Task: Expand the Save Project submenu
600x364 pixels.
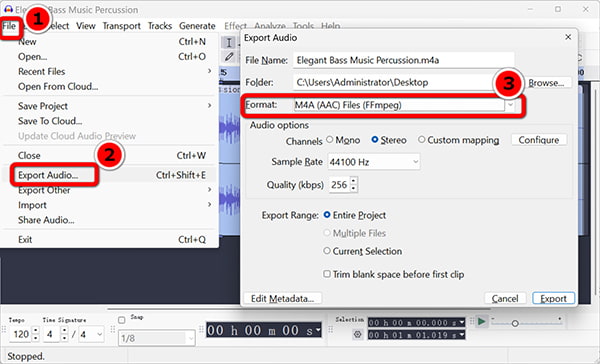Action: (109, 106)
